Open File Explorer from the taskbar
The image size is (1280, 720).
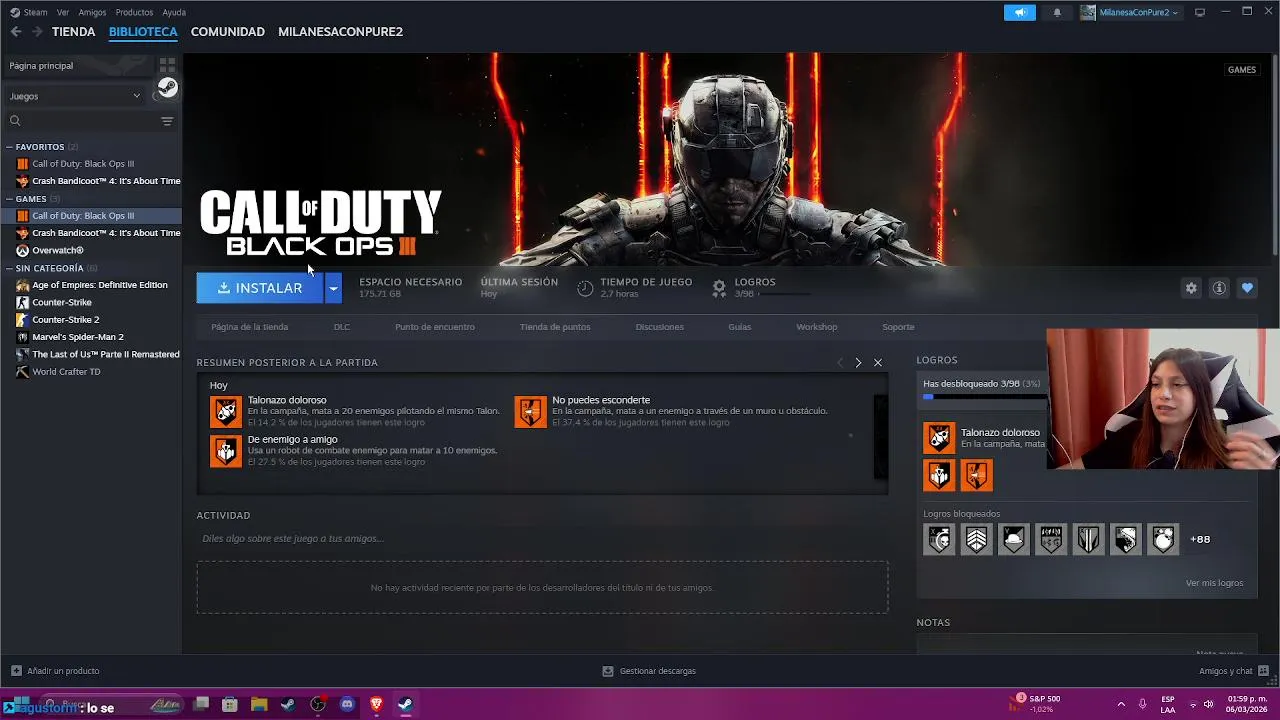259,704
